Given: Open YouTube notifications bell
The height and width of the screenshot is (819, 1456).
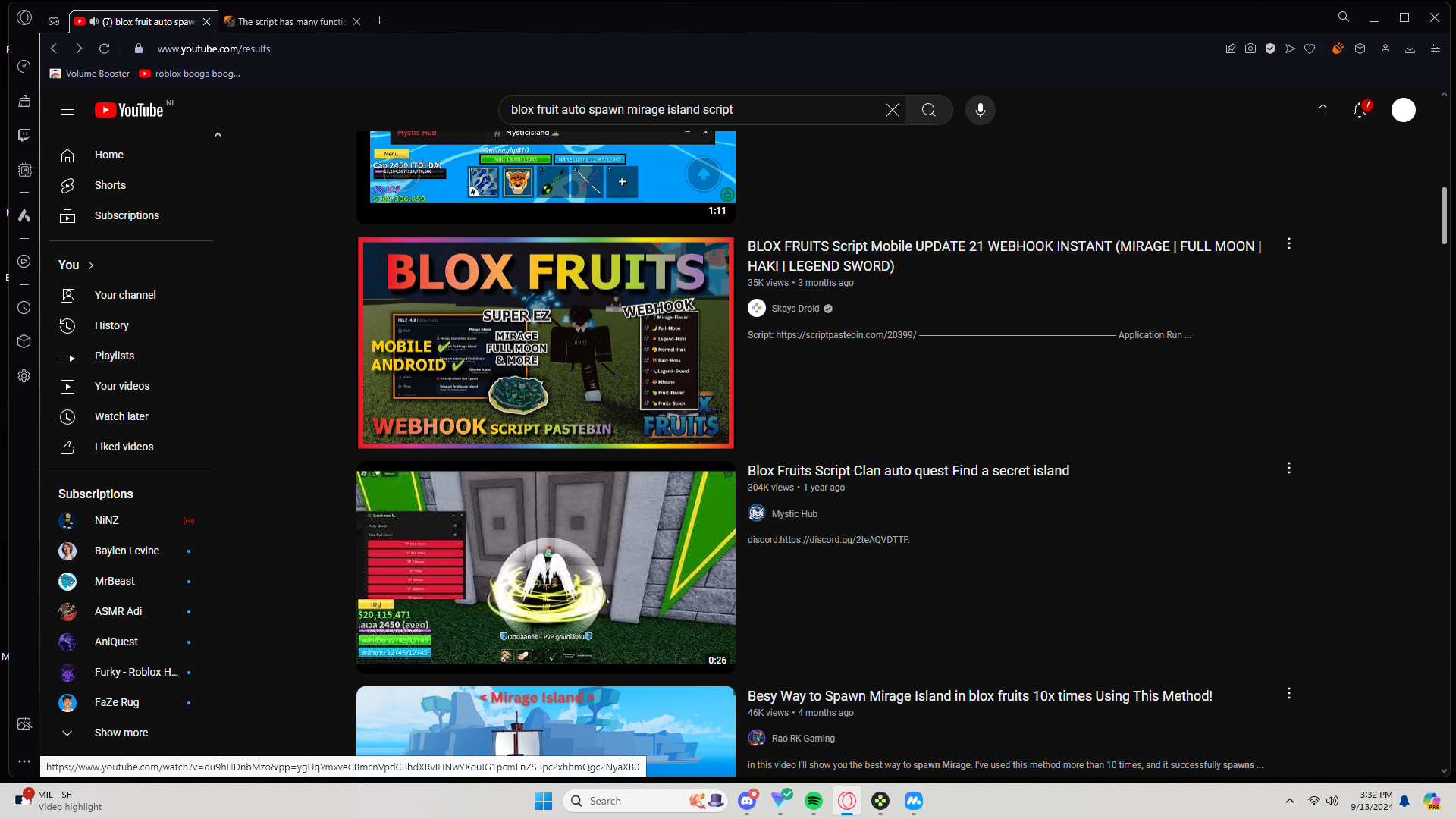Looking at the screenshot, I should 1360,110.
